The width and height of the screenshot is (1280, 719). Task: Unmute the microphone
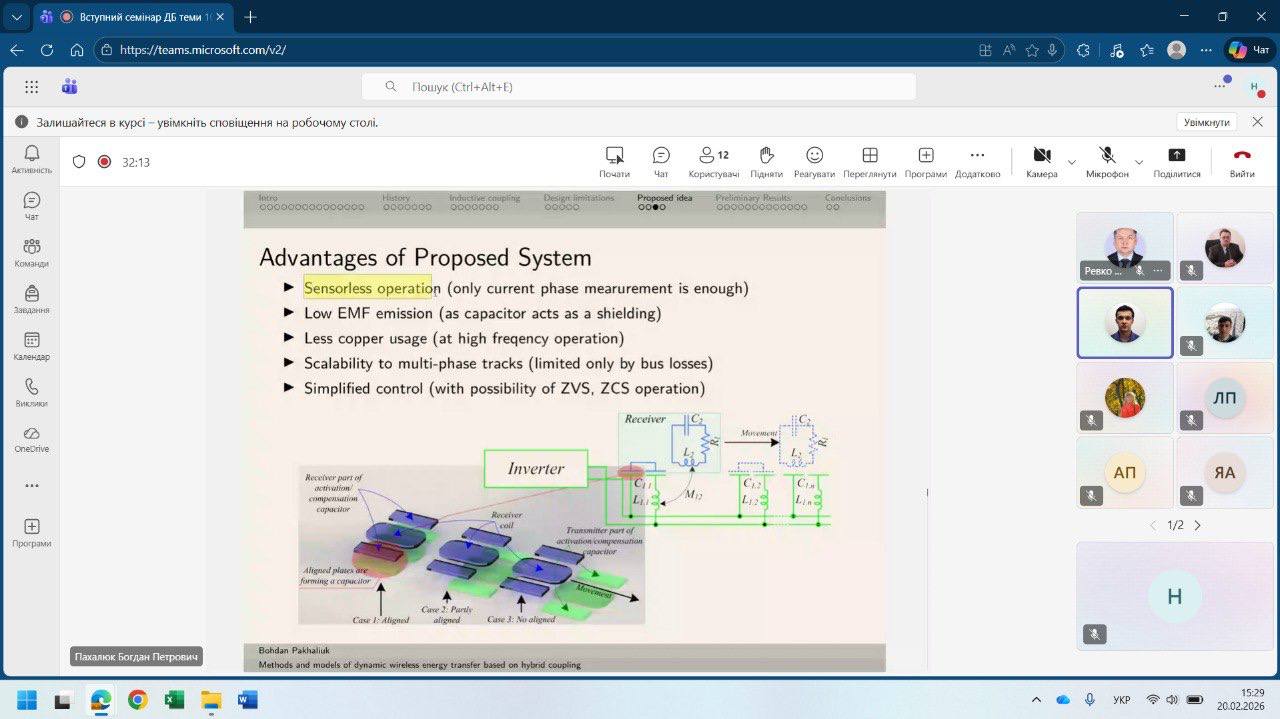click(x=1107, y=161)
